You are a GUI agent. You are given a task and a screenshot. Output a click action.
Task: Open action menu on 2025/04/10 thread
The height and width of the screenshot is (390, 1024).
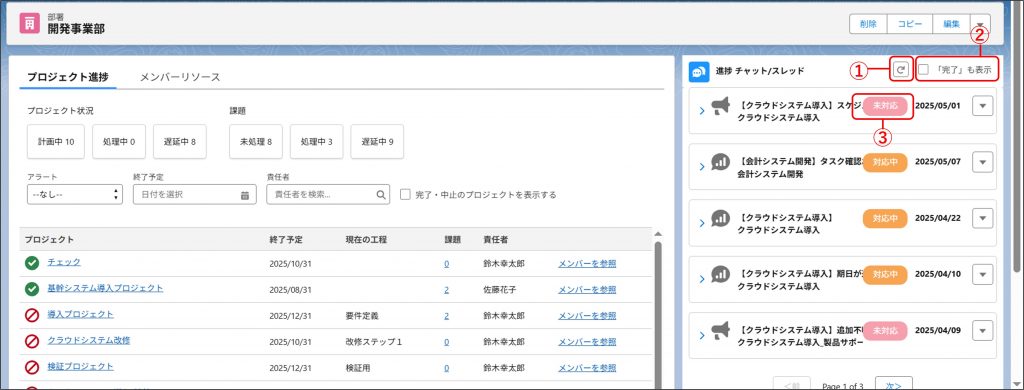click(982, 274)
